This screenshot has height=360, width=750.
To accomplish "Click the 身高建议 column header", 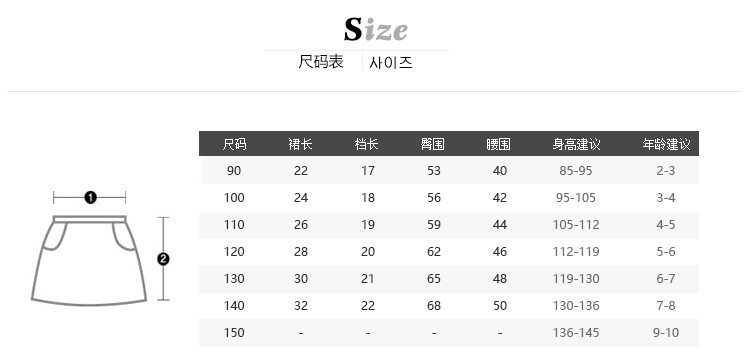I will (576, 144).
